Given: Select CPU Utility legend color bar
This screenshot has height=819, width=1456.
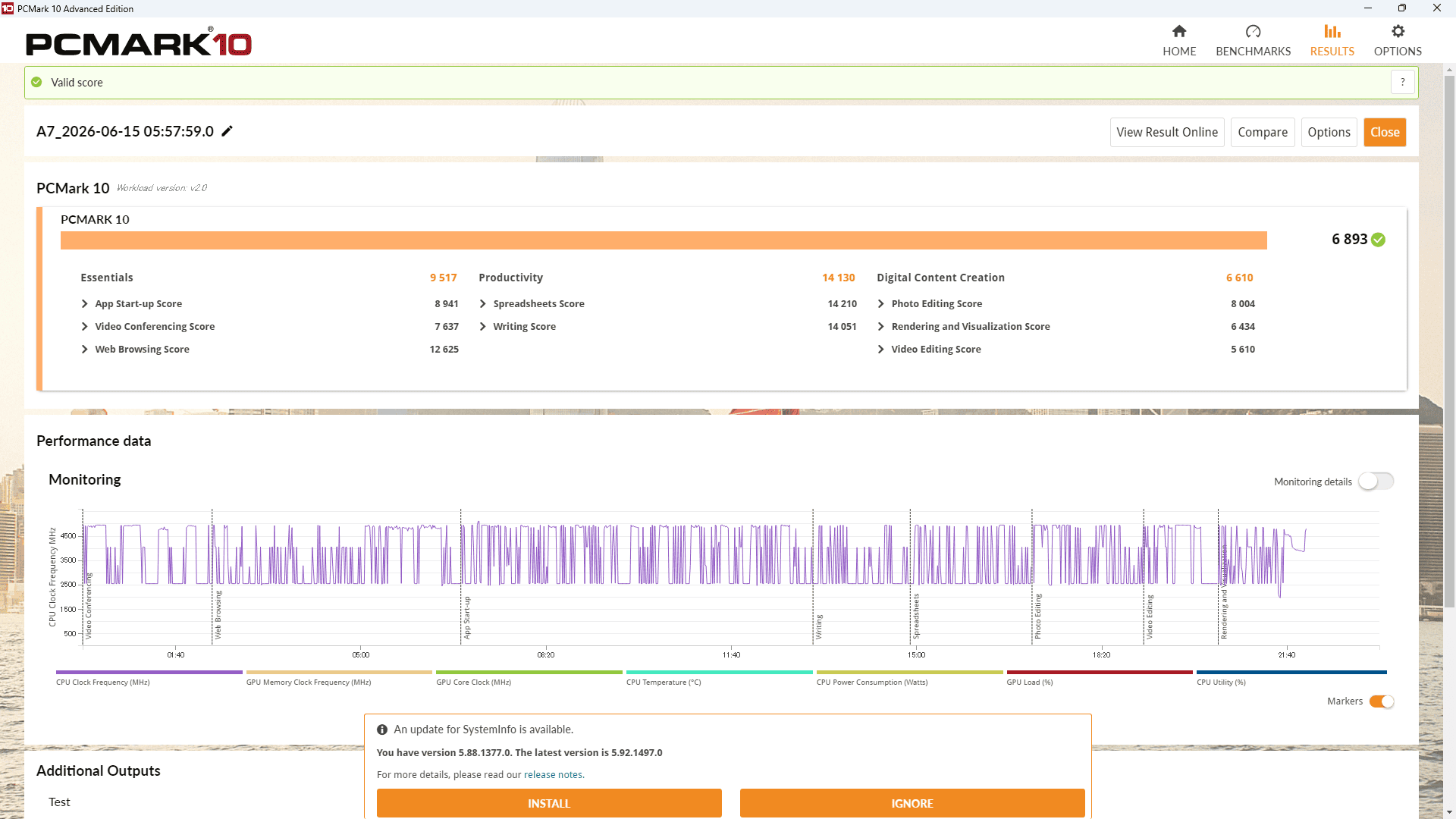Looking at the screenshot, I should click(x=1291, y=672).
